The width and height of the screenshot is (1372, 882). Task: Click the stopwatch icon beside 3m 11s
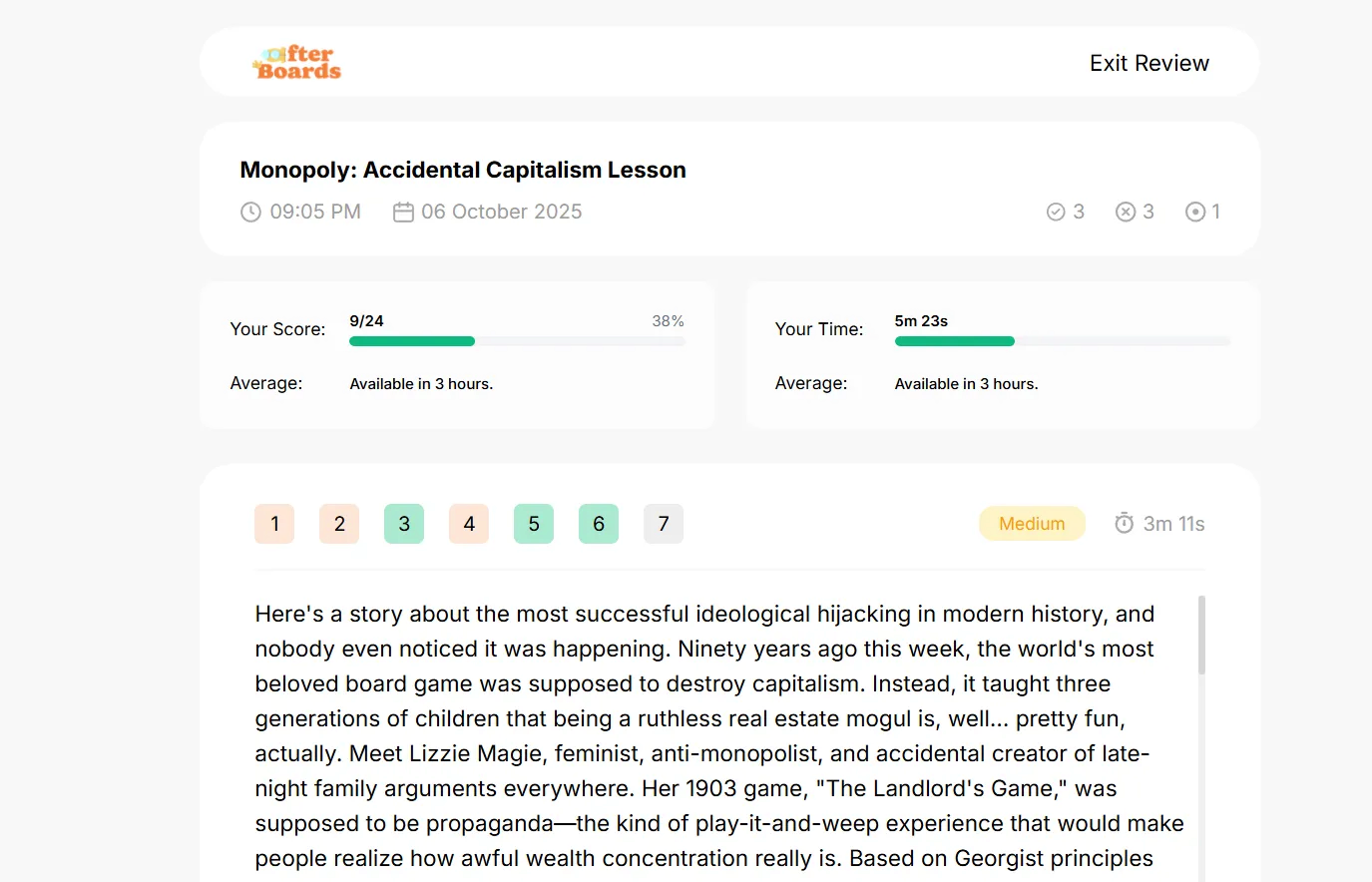coord(1125,523)
